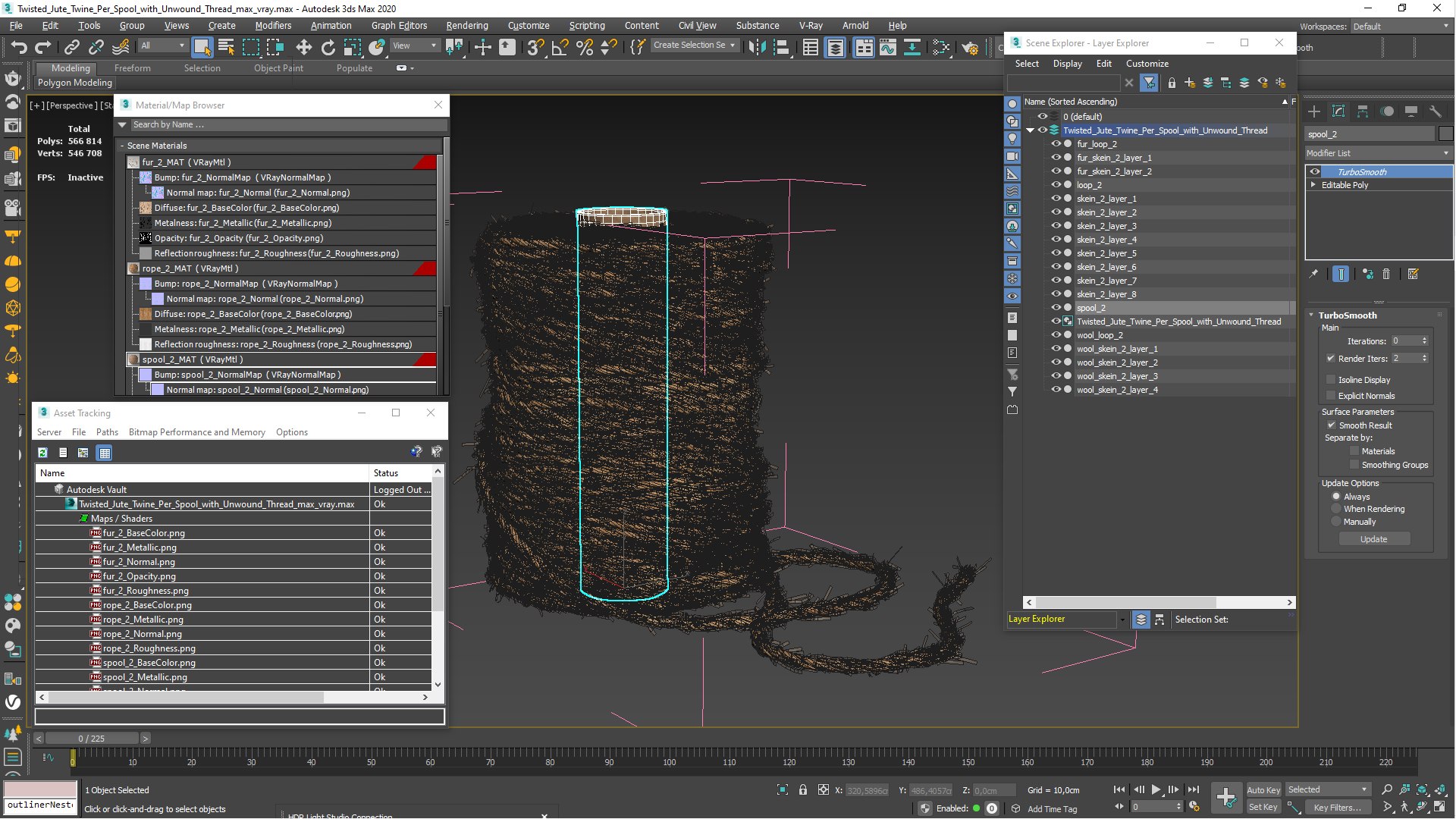Viewport: 1456px width, 819px height.
Task: Open the Workspaces Default dropdown
Action: point(1400,27)
